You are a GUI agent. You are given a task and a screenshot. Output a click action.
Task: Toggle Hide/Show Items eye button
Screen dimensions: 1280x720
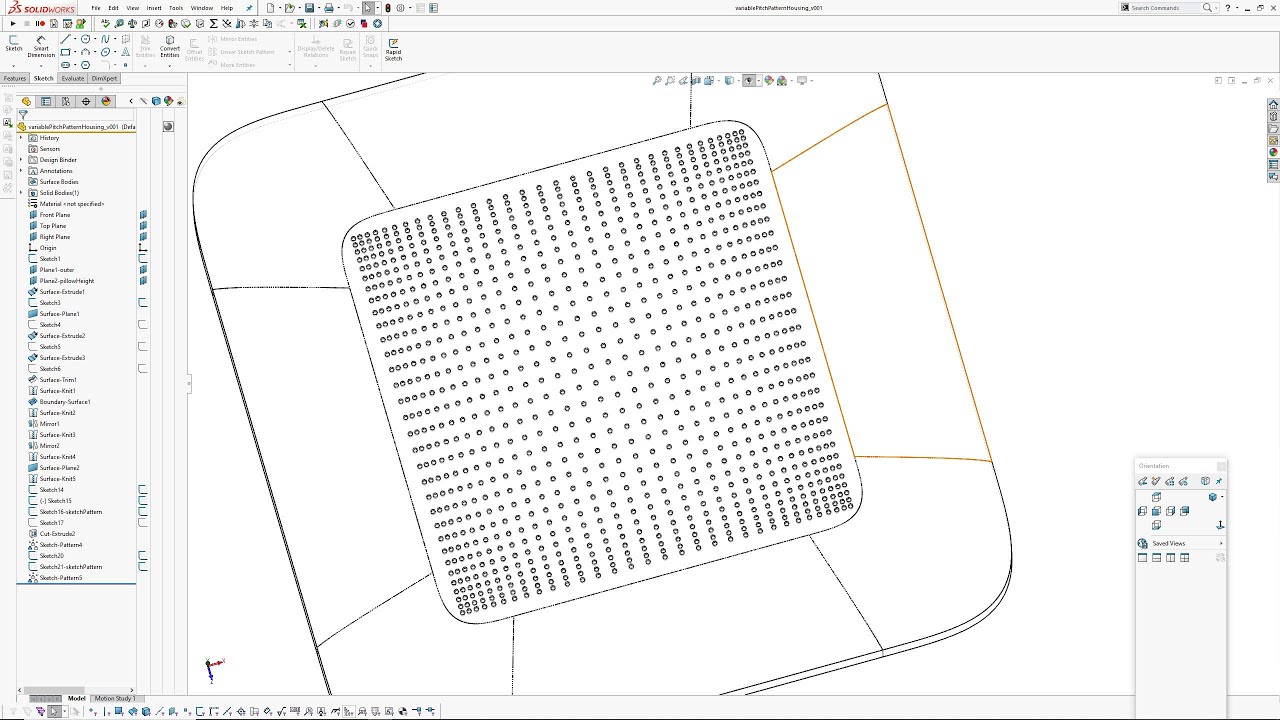click(x=749, y=80)
